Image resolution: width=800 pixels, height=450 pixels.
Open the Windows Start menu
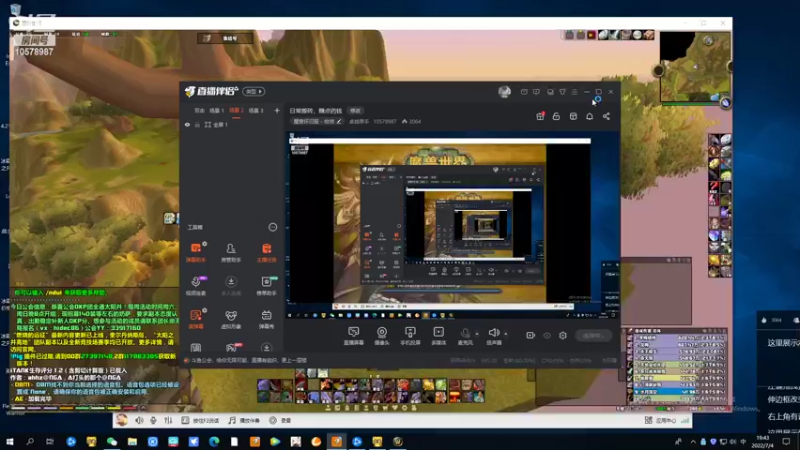pyautogui.click(x=10, y=441)
